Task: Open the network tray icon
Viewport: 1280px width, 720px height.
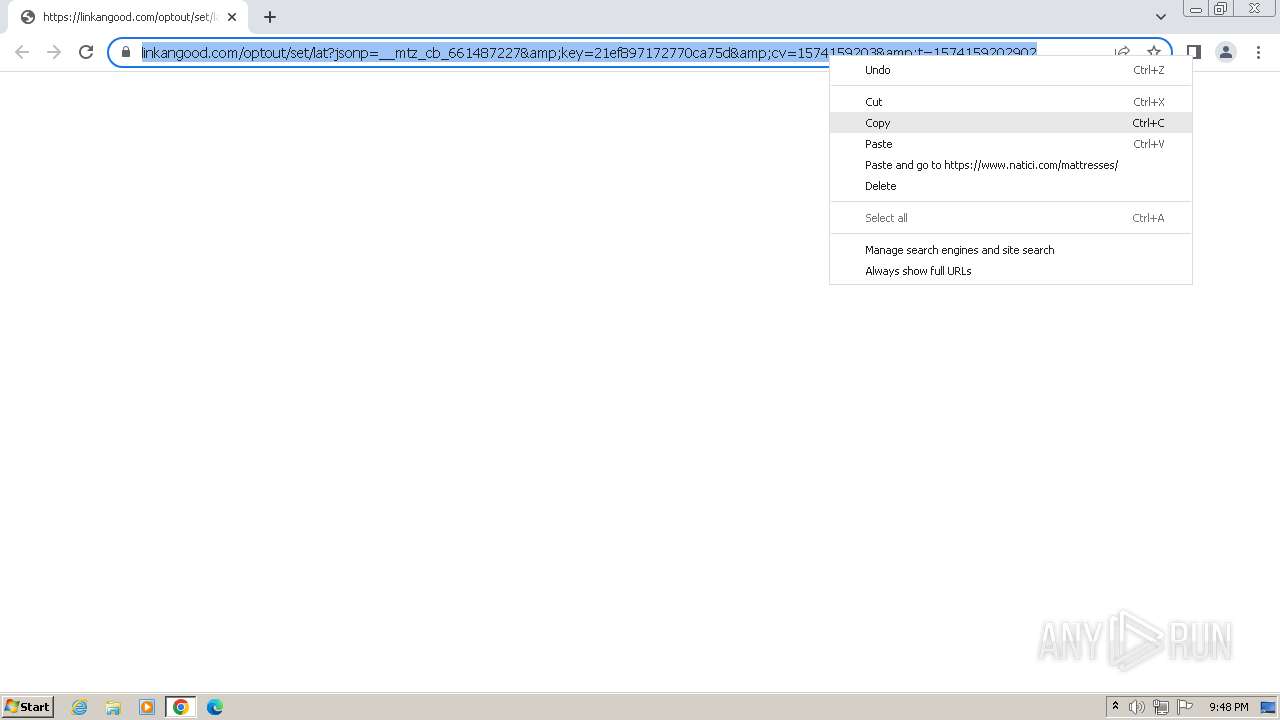Action: pos(1161,707)
